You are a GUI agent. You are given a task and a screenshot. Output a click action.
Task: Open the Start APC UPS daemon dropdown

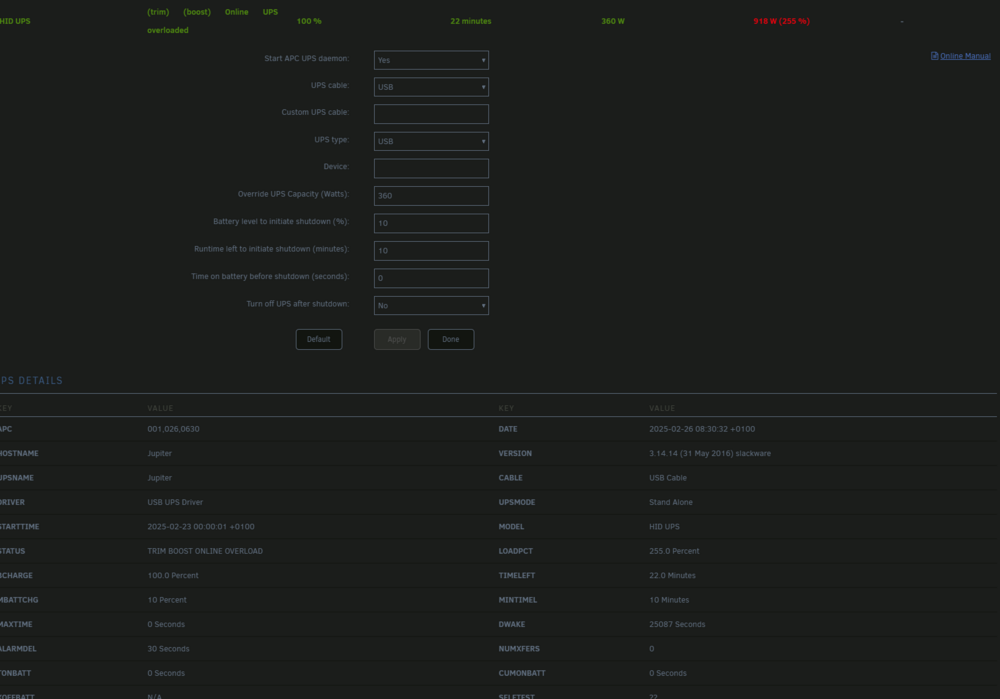431,60
